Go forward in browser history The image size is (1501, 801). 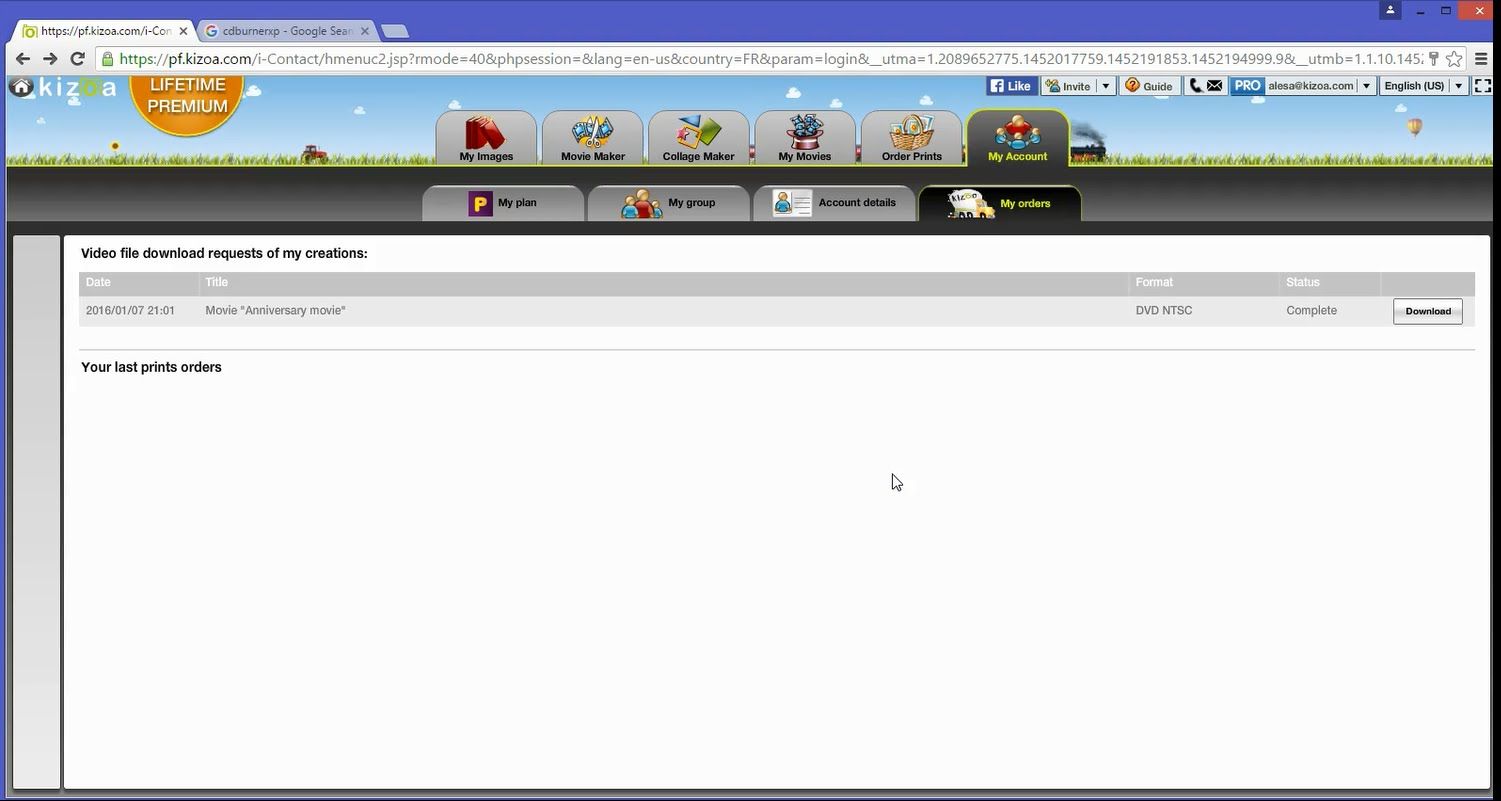(50, 59)
